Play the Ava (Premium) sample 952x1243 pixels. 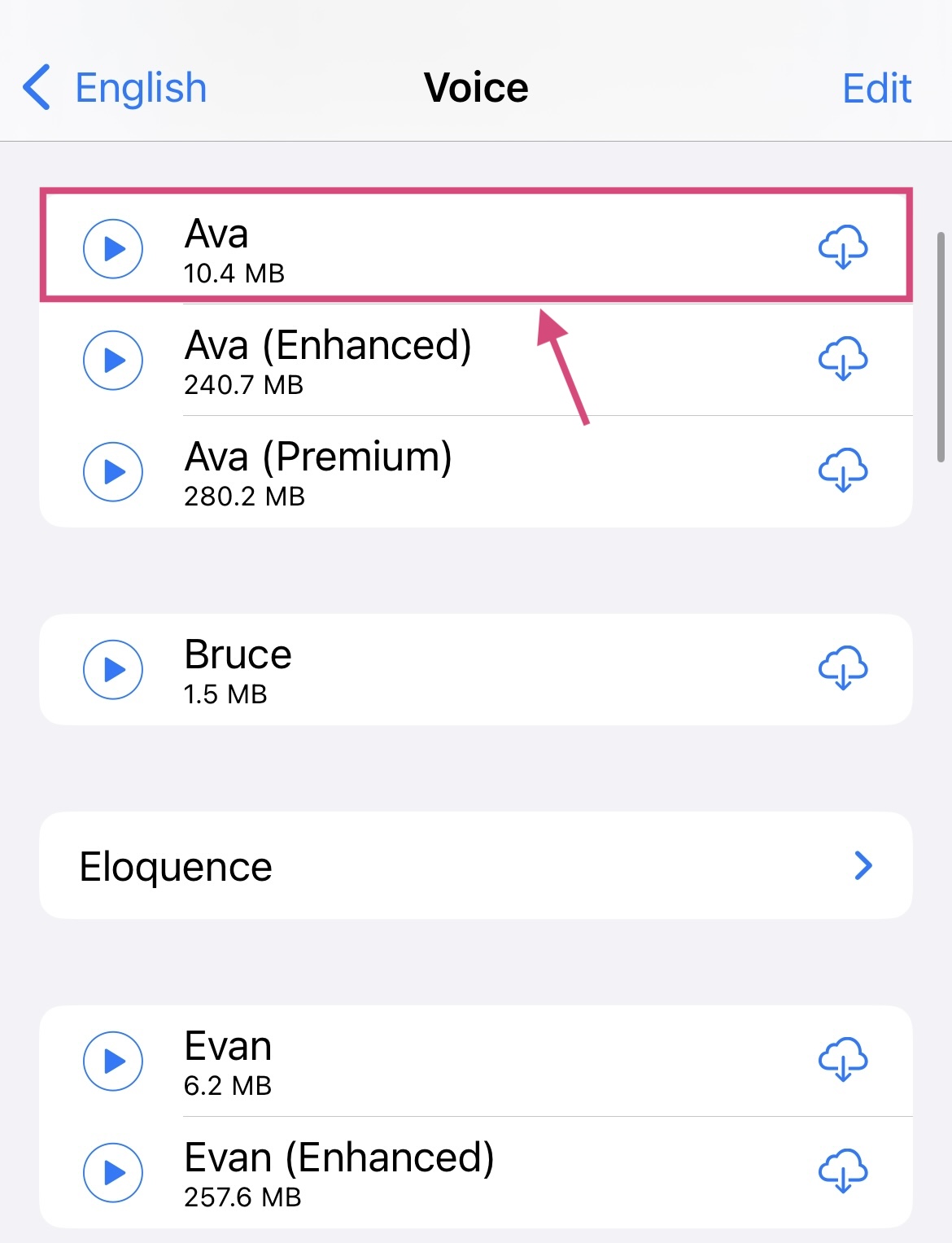point(113,471)
